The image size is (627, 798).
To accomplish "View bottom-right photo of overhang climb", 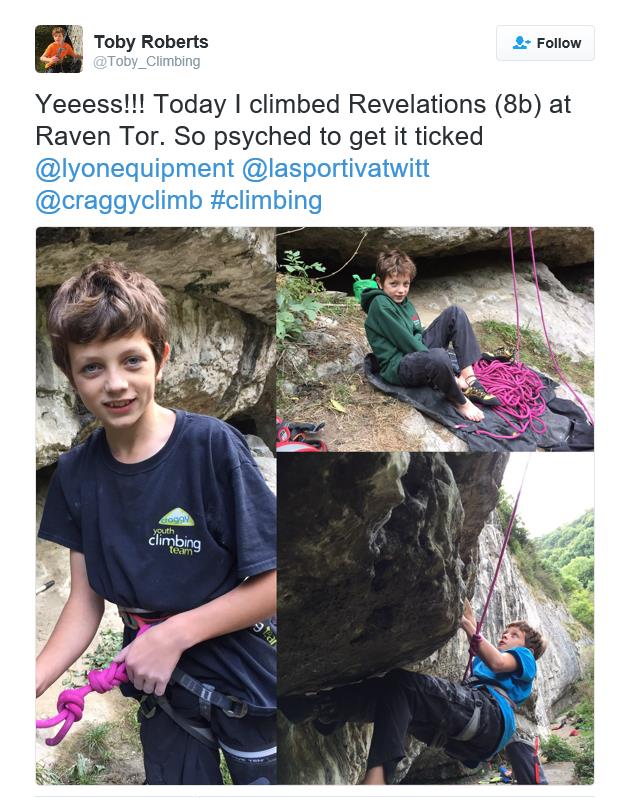I will [435, 618].
